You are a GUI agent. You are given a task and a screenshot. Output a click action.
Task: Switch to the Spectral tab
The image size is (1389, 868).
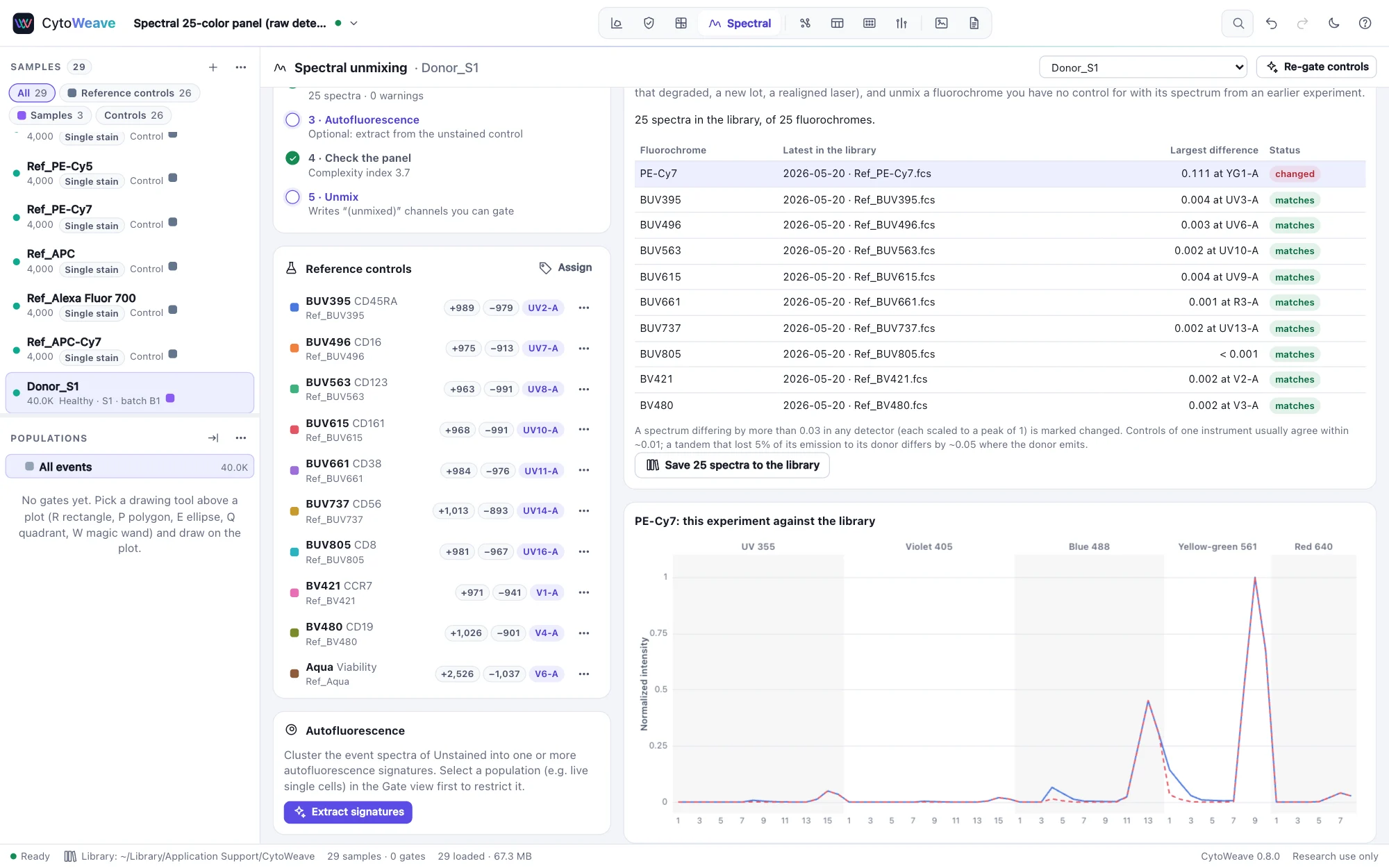coord(740,23)
